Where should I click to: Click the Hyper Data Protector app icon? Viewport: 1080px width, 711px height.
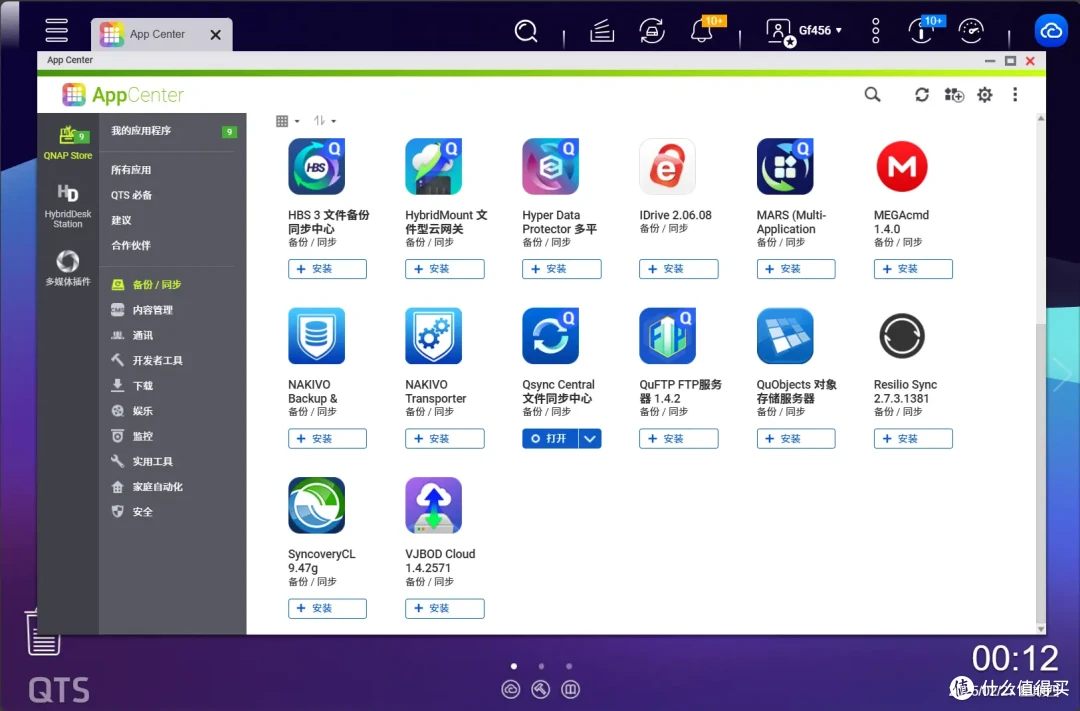[x=550, y=167]
